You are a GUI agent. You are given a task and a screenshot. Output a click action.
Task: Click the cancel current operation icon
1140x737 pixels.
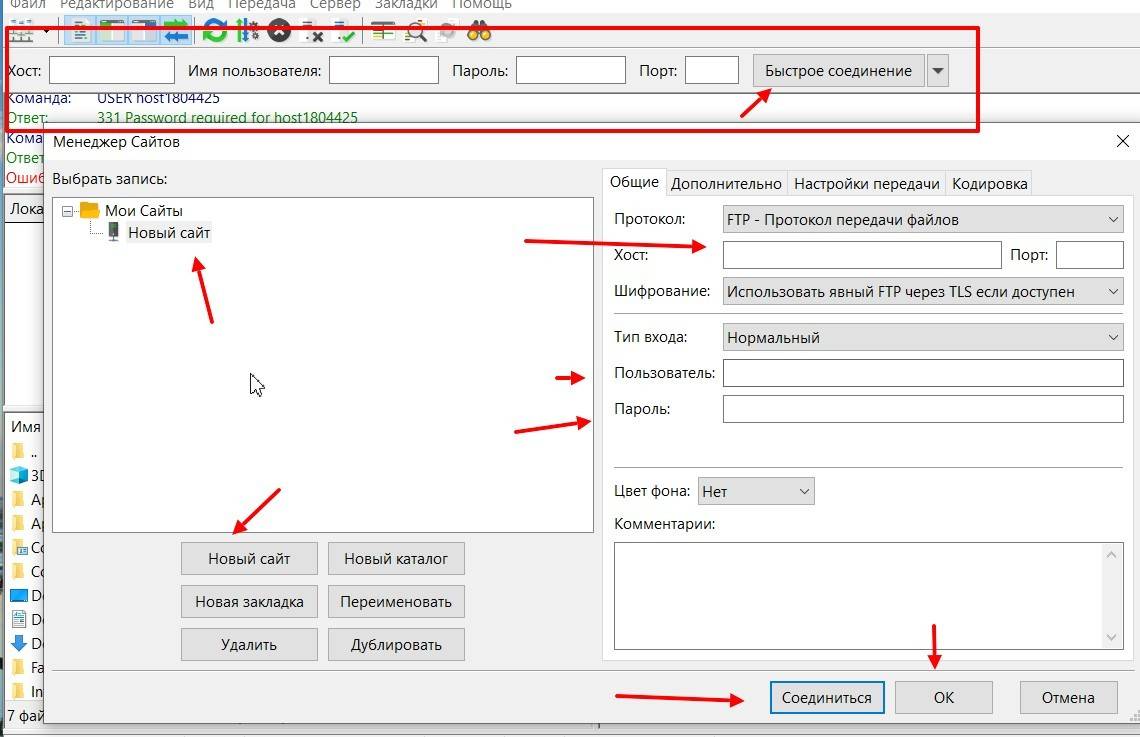click(x=279, y=32)
